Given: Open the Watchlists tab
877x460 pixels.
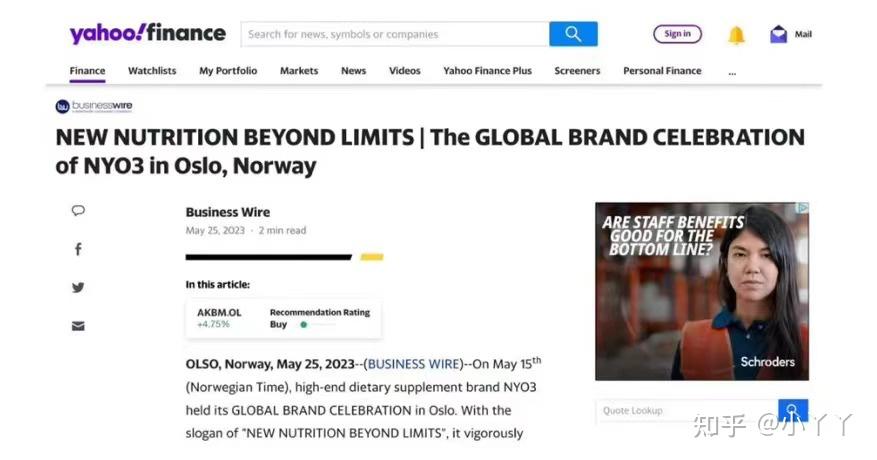Looking at the screenshot, I should [x=152, y=71].
